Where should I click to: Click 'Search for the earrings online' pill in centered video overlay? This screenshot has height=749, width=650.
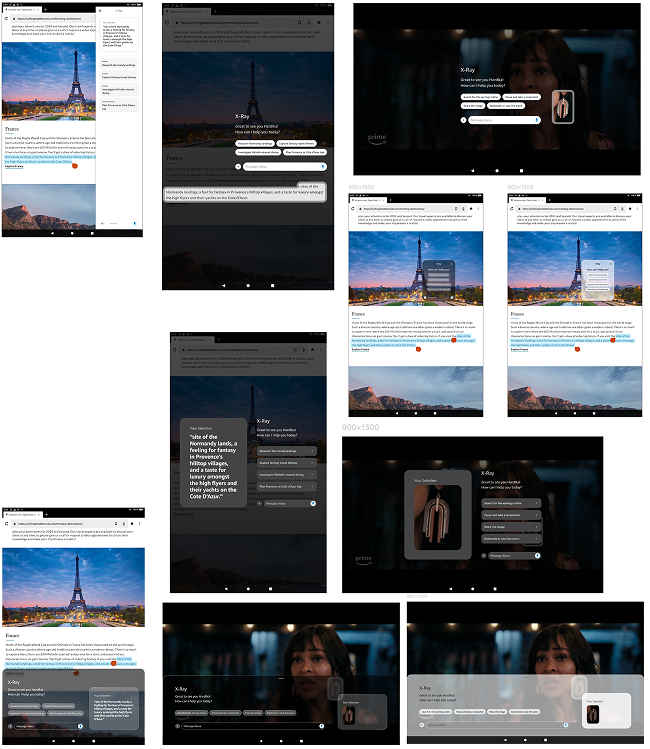tap(480, 97)
